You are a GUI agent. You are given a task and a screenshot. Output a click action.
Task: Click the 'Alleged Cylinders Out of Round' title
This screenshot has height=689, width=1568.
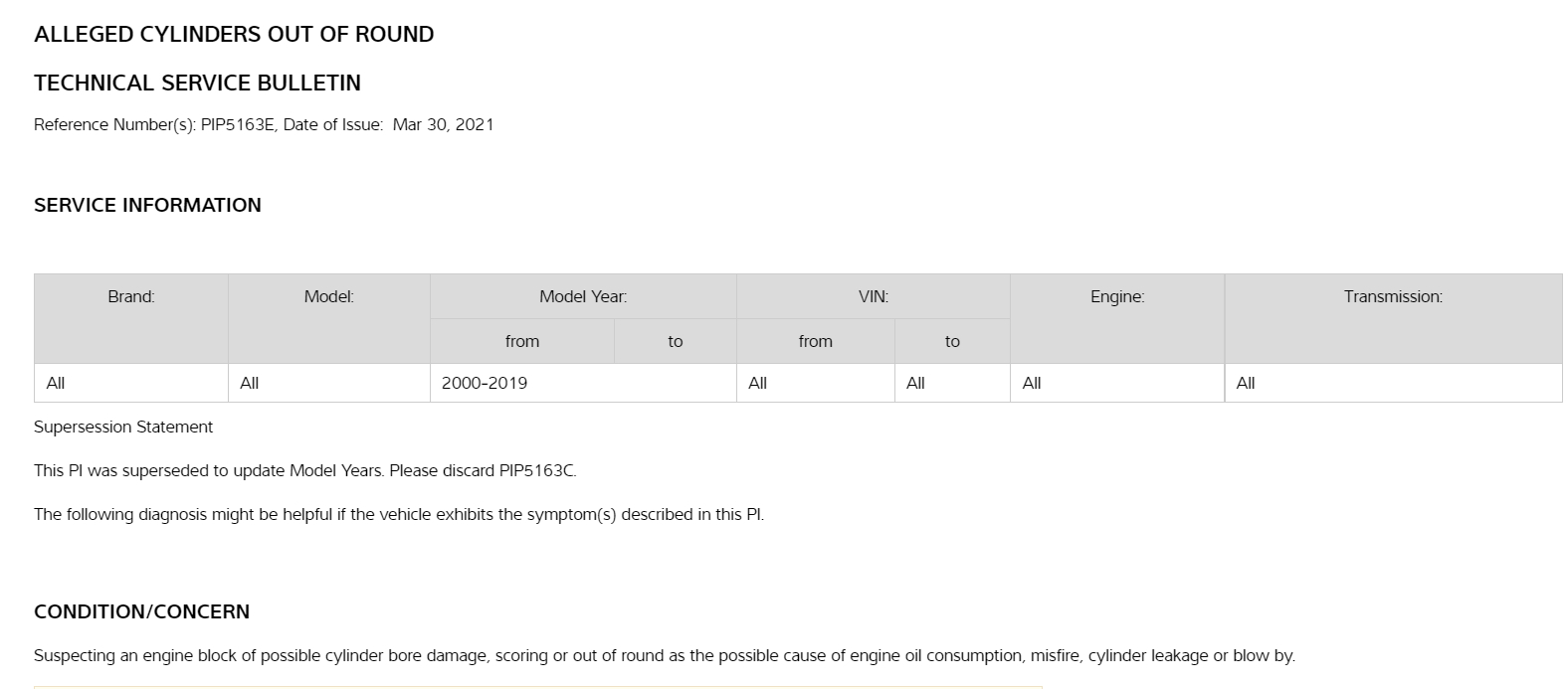[x=234, y=35]
